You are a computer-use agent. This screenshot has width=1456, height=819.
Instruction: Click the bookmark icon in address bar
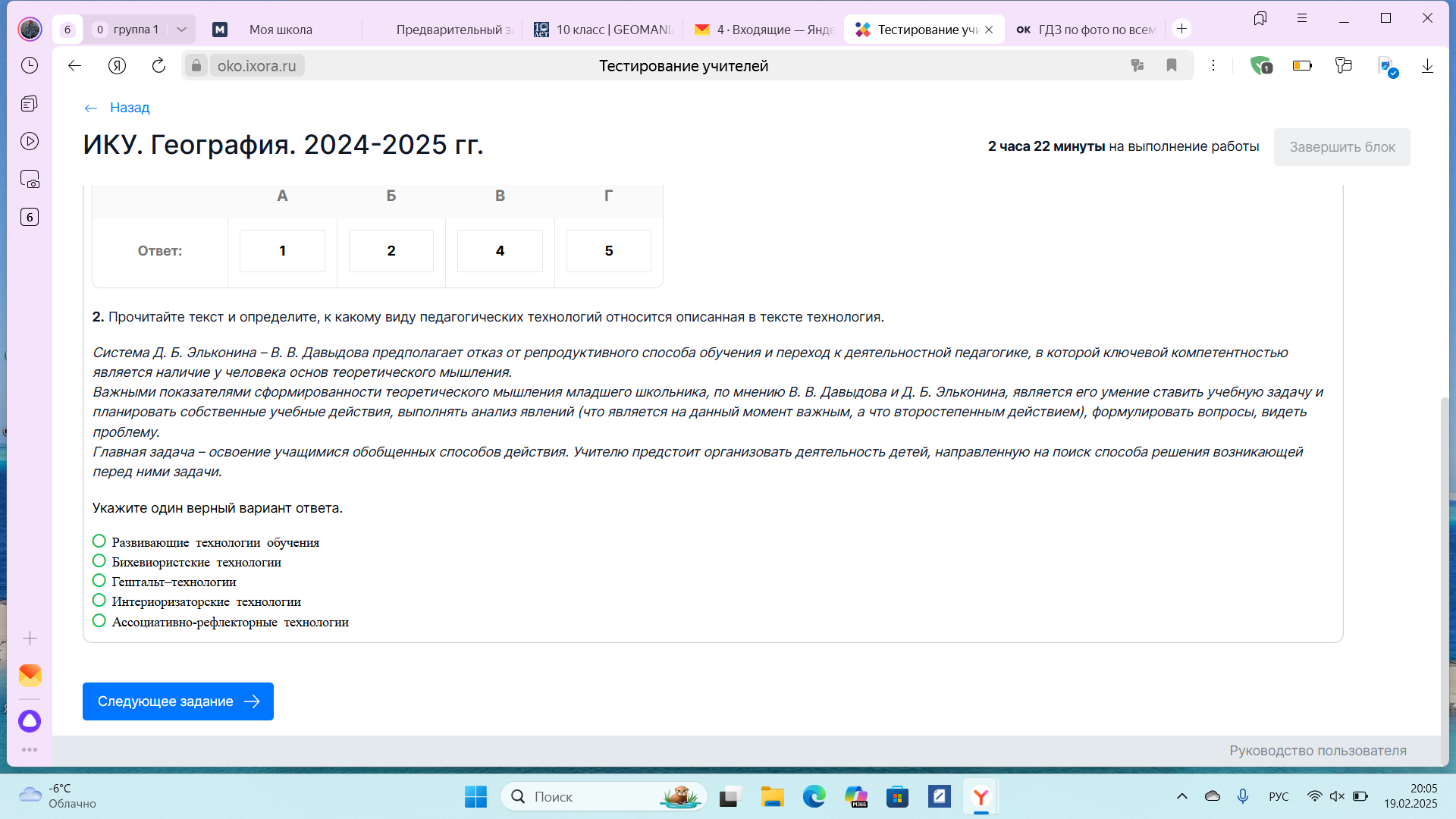click(1172, 66)
